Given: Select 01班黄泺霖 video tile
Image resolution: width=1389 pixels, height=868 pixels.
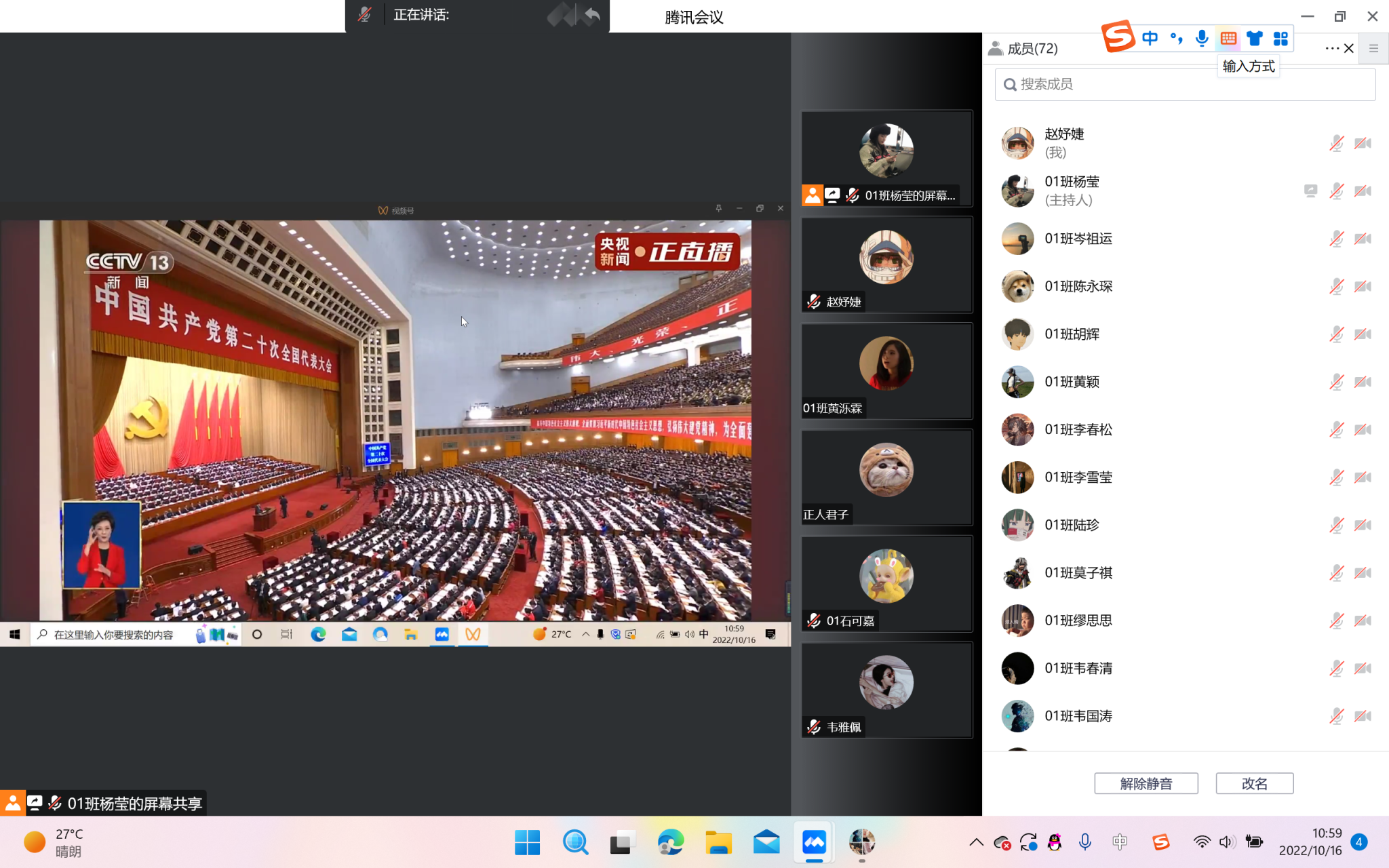Looking at the screenshot, I should [886, 371].
